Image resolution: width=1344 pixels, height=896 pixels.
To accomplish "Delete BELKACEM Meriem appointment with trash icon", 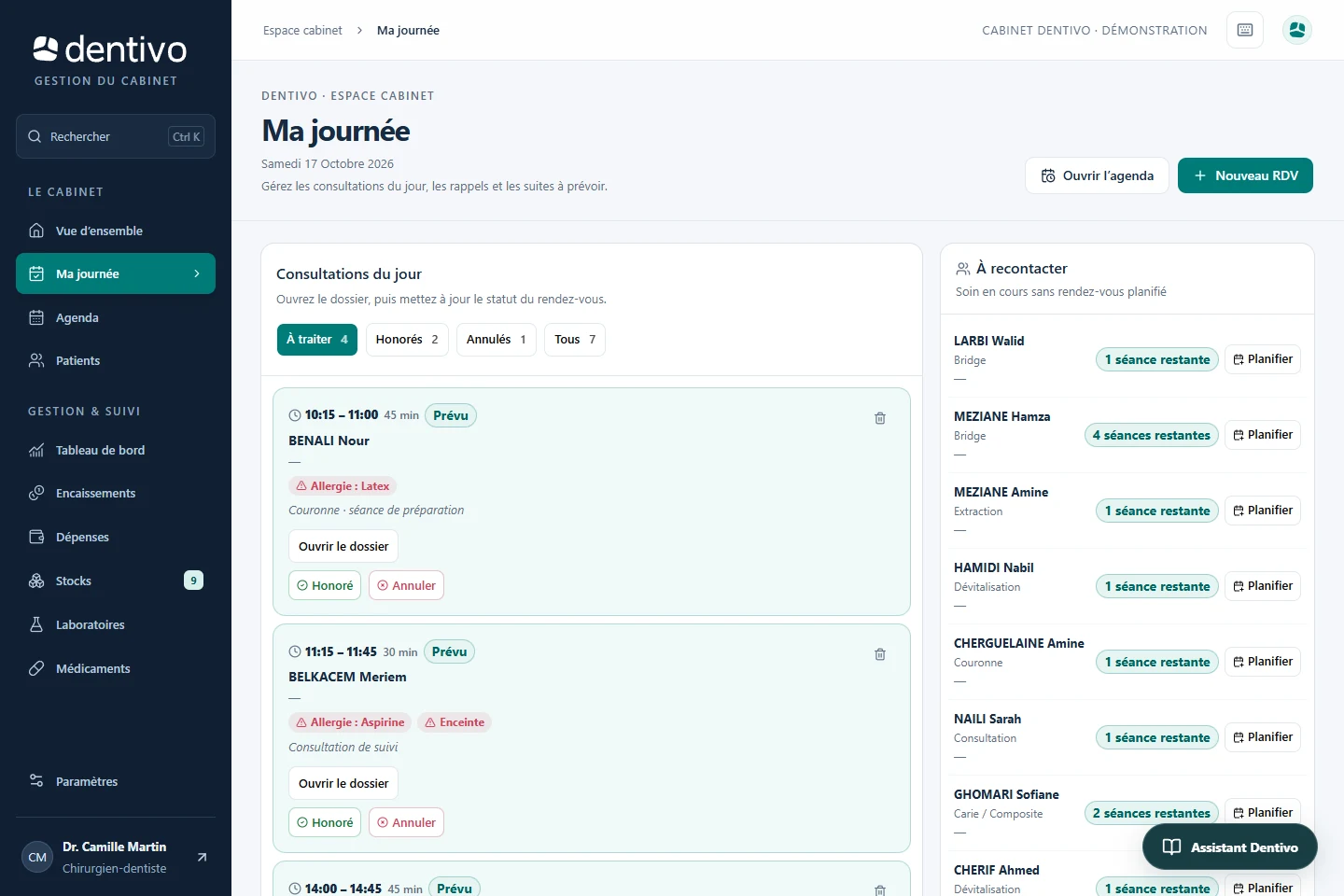I will [880, 654].
